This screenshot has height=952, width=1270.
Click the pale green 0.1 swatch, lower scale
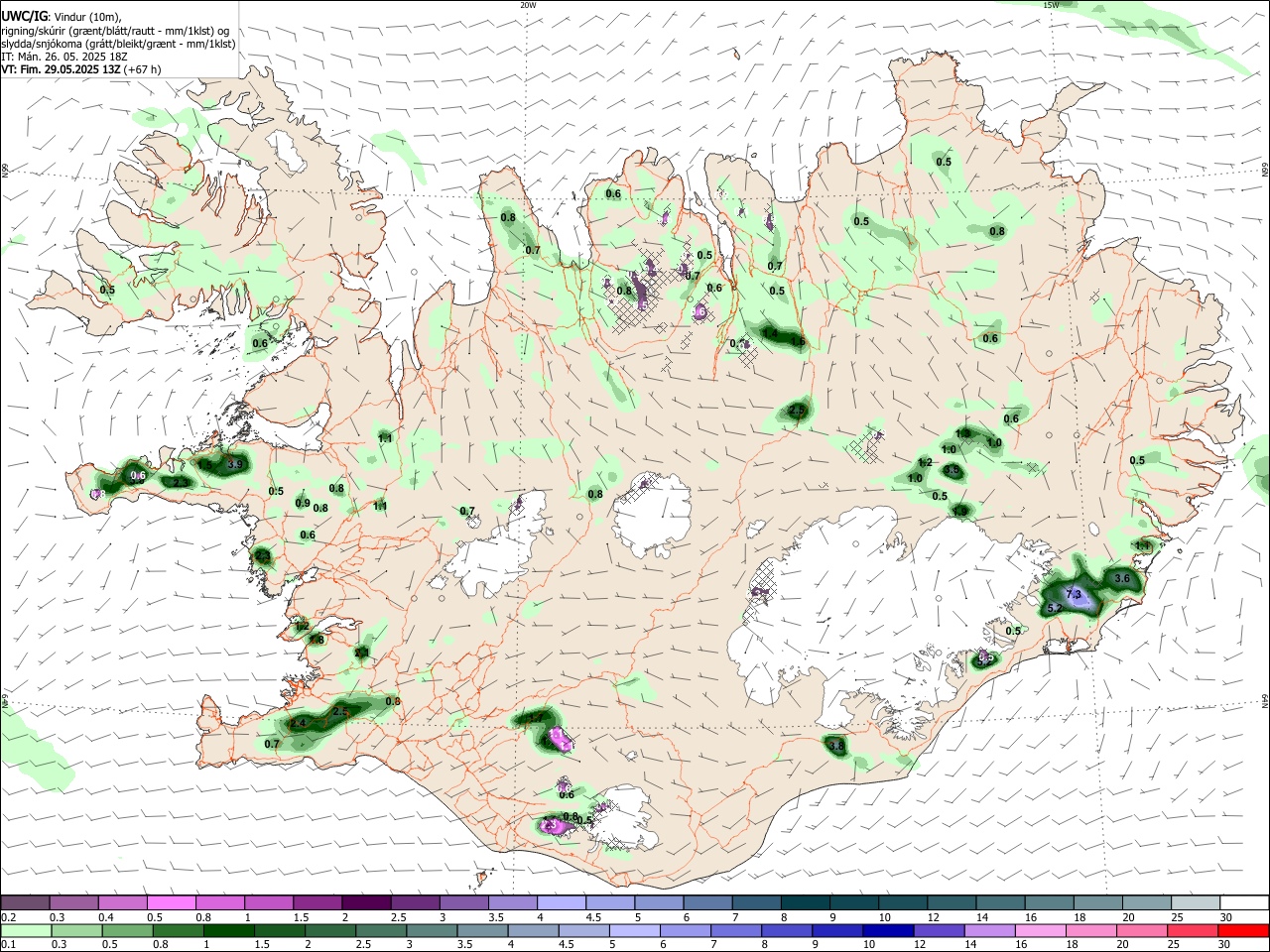(26, 930)
